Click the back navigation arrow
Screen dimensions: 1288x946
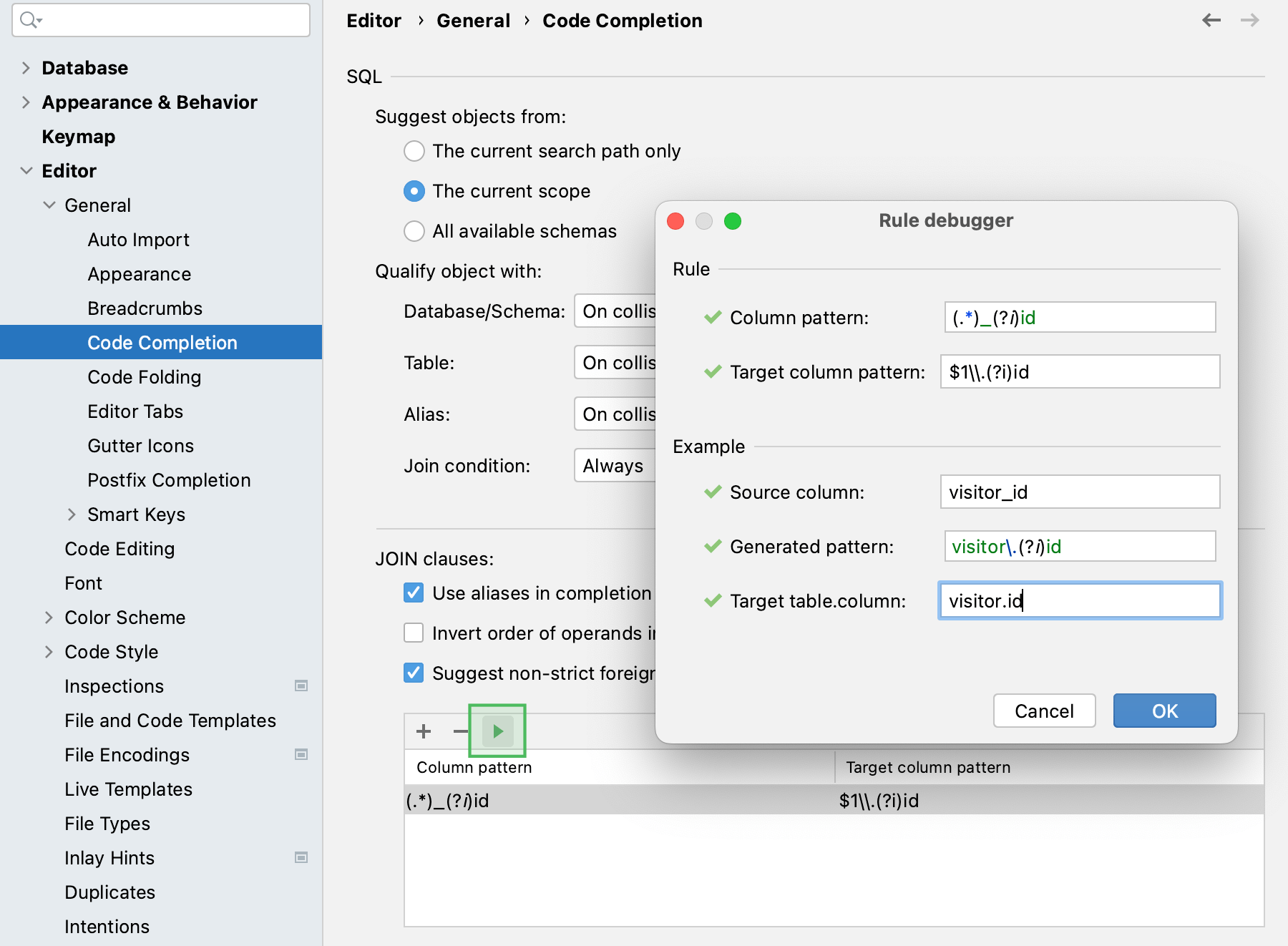1211,20
